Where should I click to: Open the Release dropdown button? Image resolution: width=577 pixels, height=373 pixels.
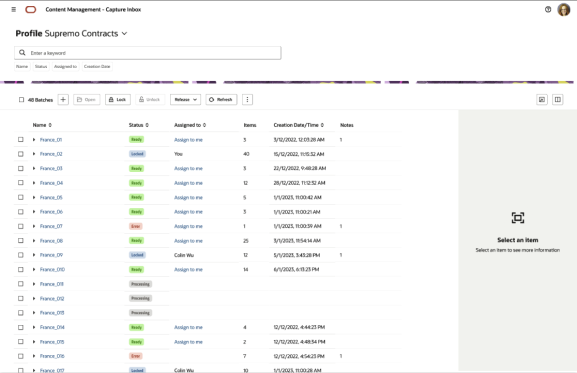185,100
